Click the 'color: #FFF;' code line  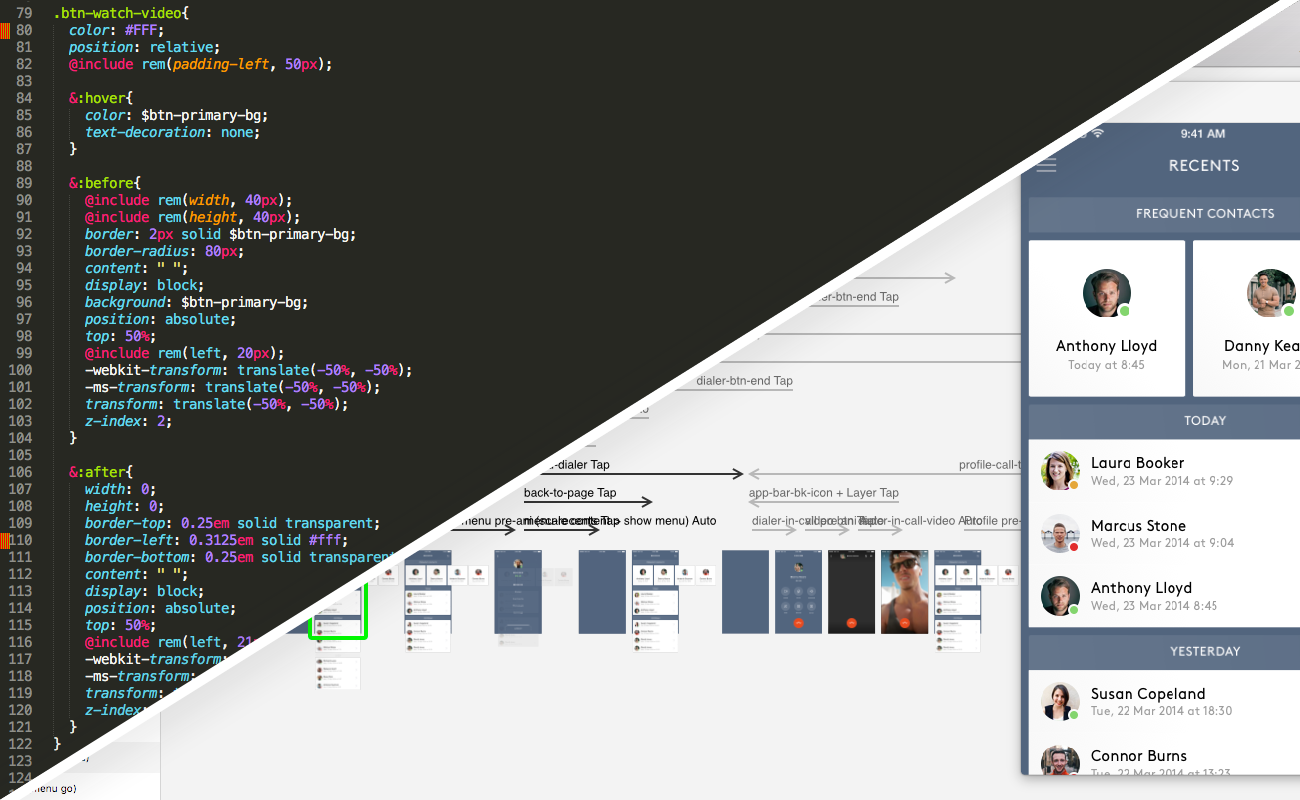click(x=116, y=30)
